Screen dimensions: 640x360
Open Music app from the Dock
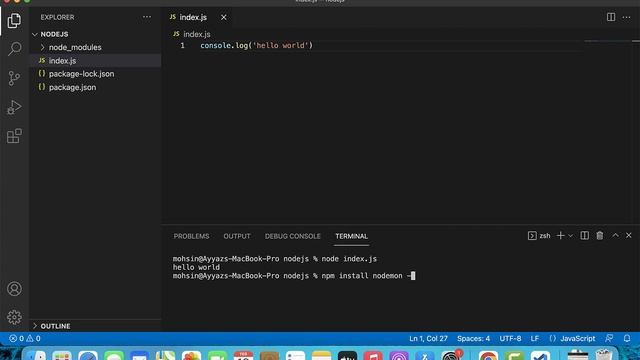tap(373, 356)
